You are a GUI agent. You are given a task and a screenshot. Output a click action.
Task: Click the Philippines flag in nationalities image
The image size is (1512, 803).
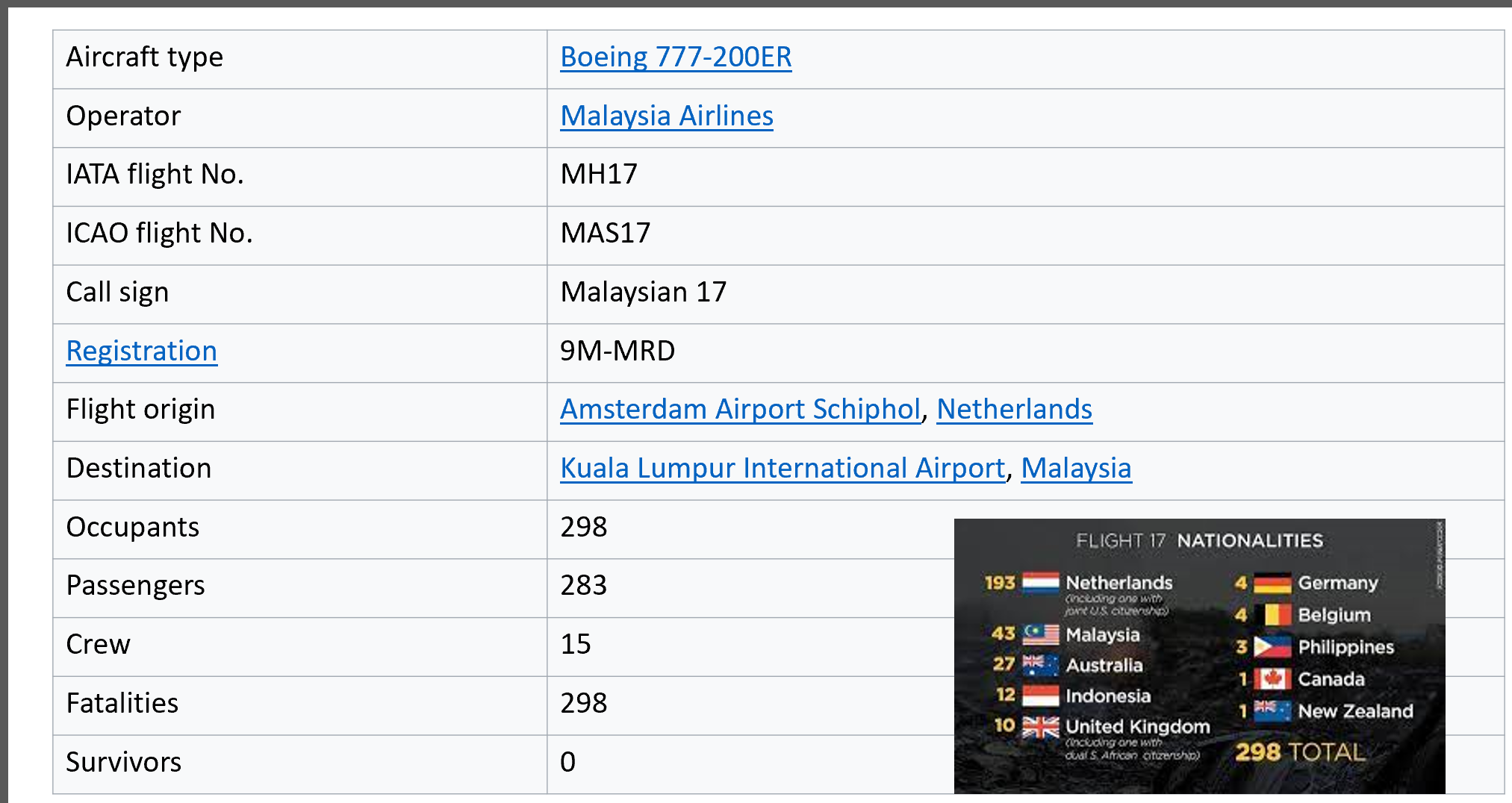click(1272, 646)
